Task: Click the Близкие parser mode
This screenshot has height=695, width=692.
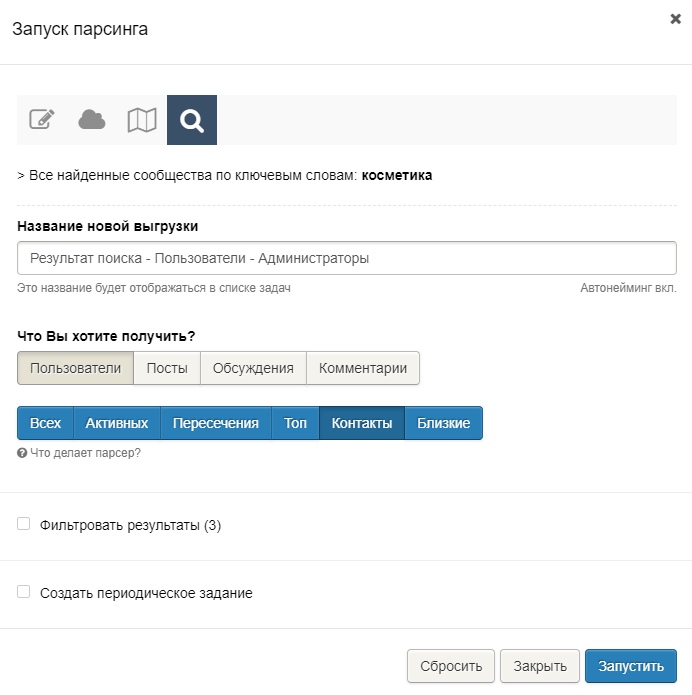Action: point(444,423)
